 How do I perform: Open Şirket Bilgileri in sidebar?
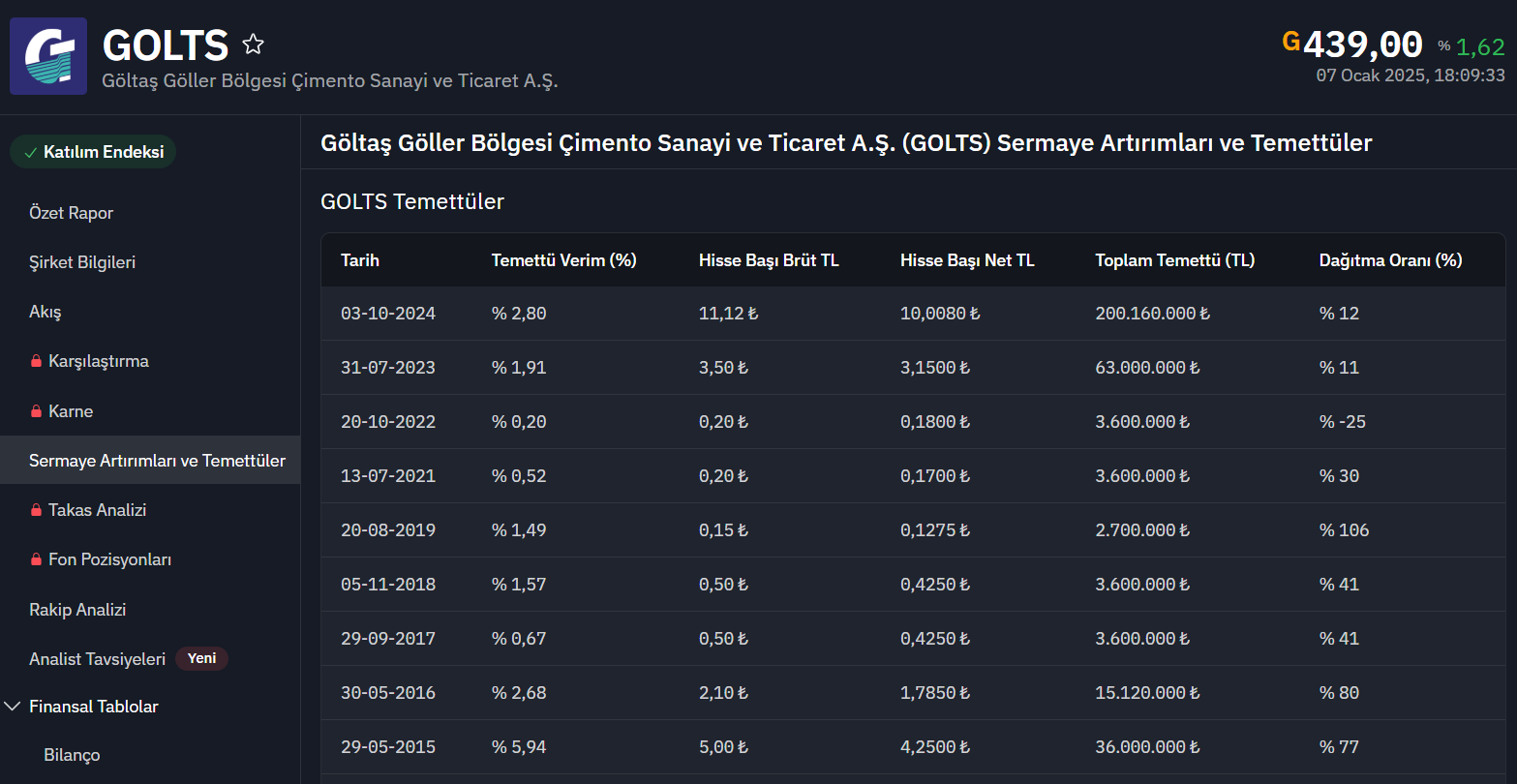tap(82, 262)
